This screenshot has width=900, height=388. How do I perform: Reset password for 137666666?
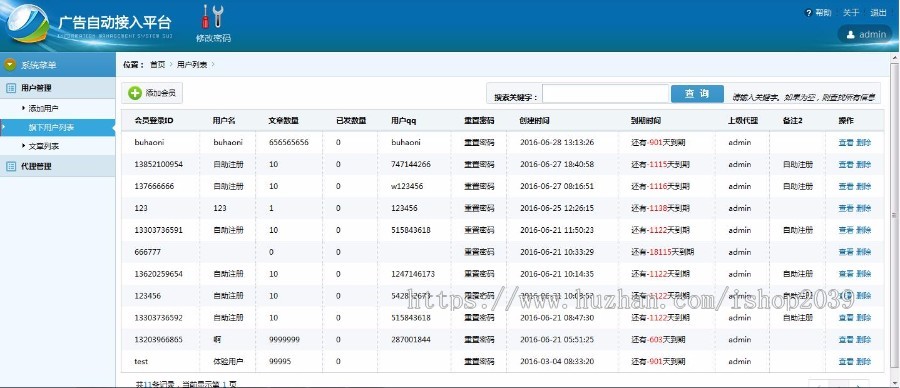(479, 187)
